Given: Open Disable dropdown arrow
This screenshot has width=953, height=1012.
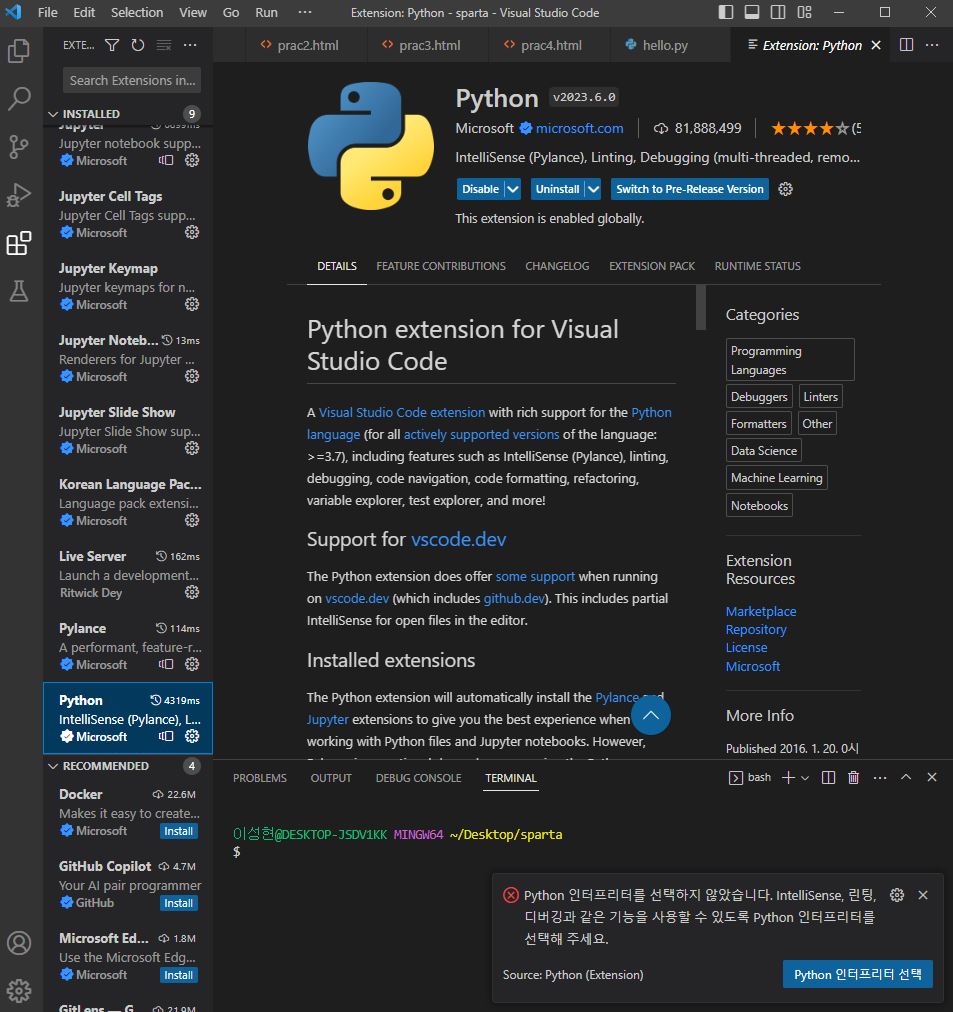Looking at the screenshot, I should [512, 189].
